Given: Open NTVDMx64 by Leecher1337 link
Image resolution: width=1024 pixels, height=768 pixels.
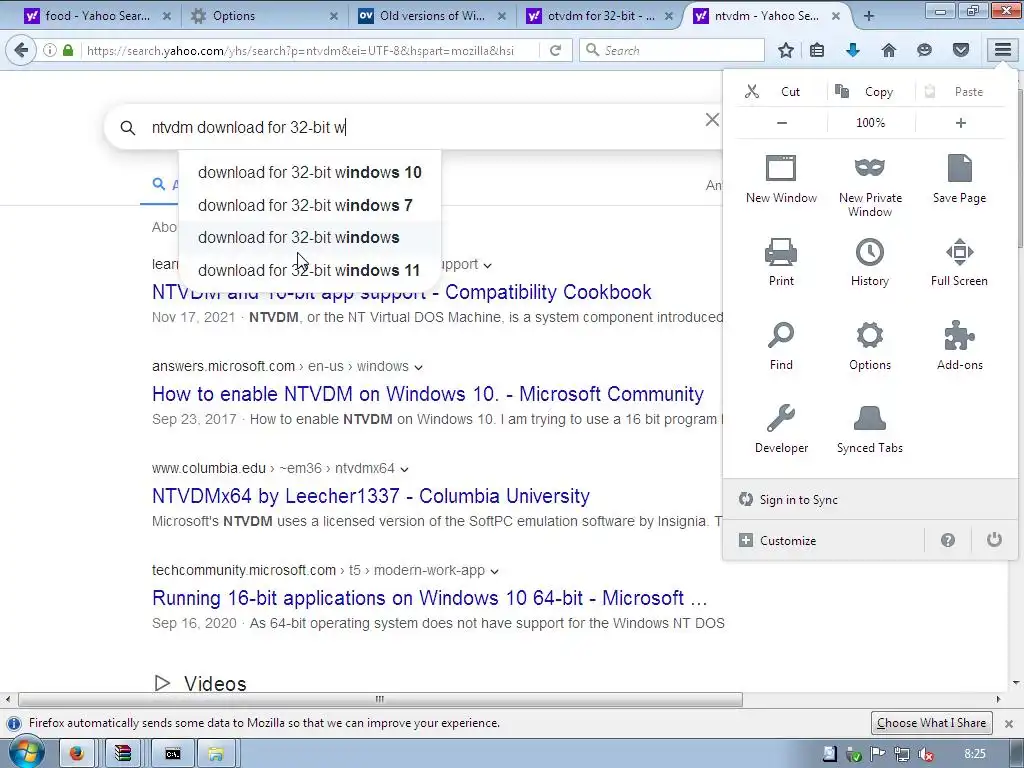Looking at the screenshot, I should (370, 496).
